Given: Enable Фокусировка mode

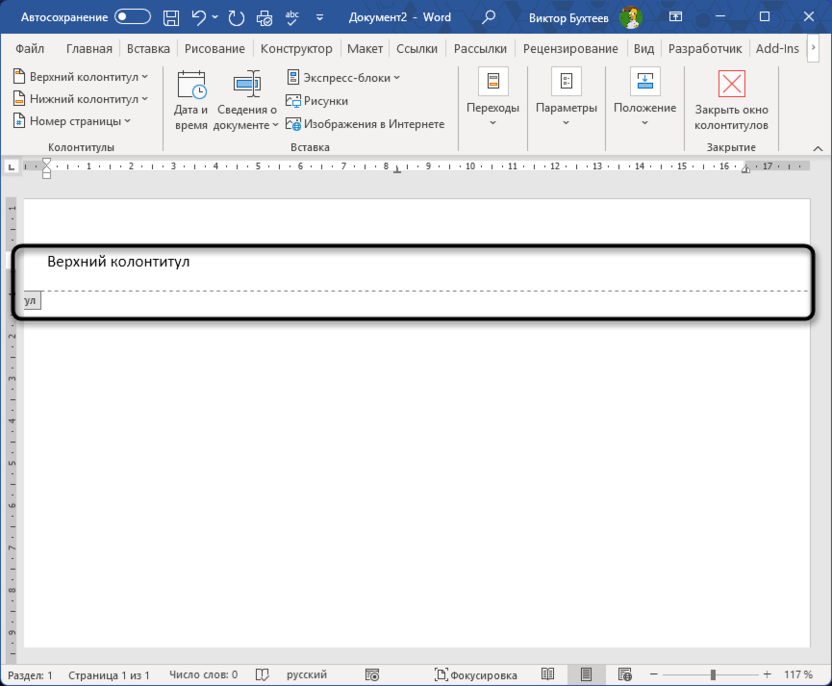Looking at the screenshot, I should pos(476,674).
